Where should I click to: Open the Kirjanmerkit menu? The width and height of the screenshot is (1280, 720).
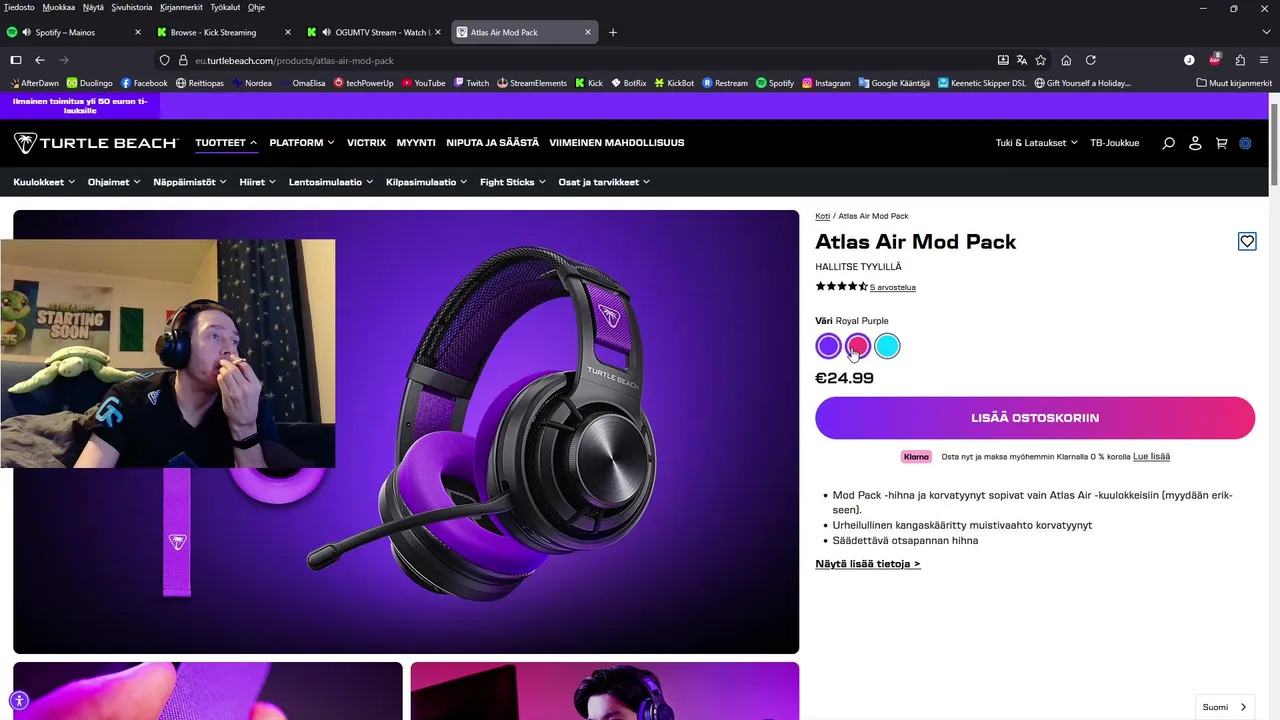pyautogui.click(x=182, y=7)
